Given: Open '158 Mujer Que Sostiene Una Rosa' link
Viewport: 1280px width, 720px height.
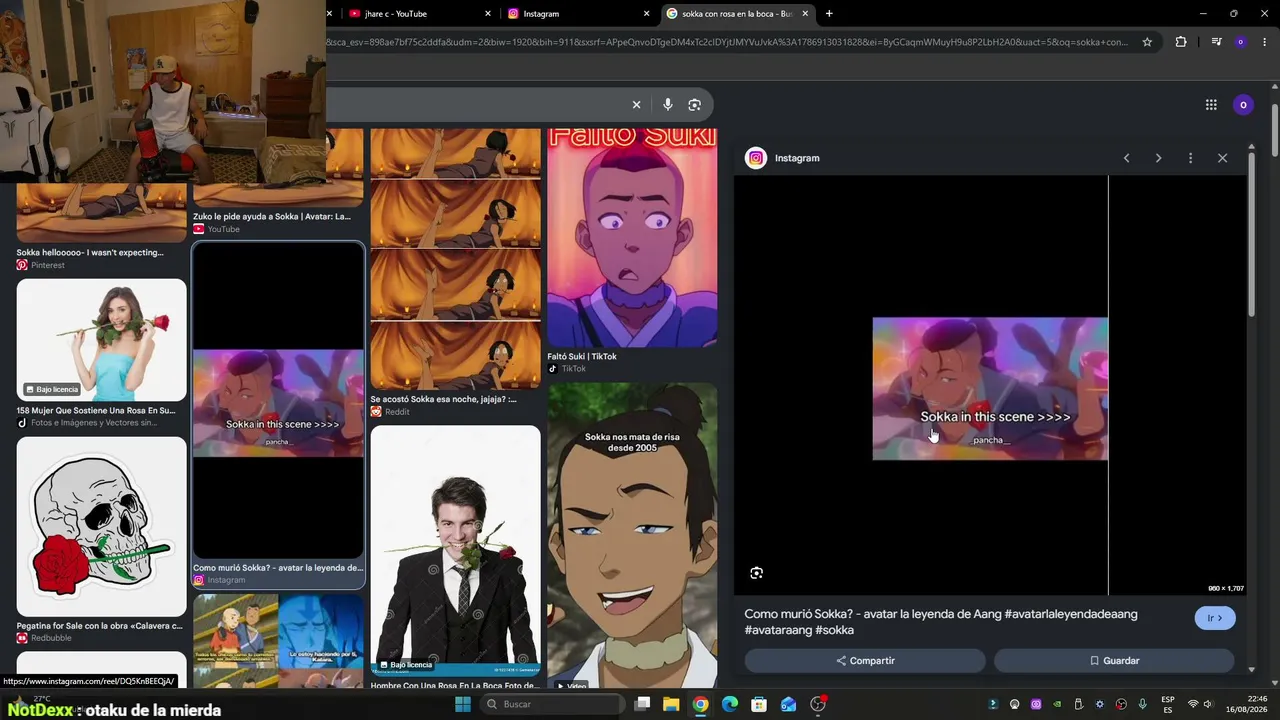Looking at the screenshot, I should click(x=96, y=410).
